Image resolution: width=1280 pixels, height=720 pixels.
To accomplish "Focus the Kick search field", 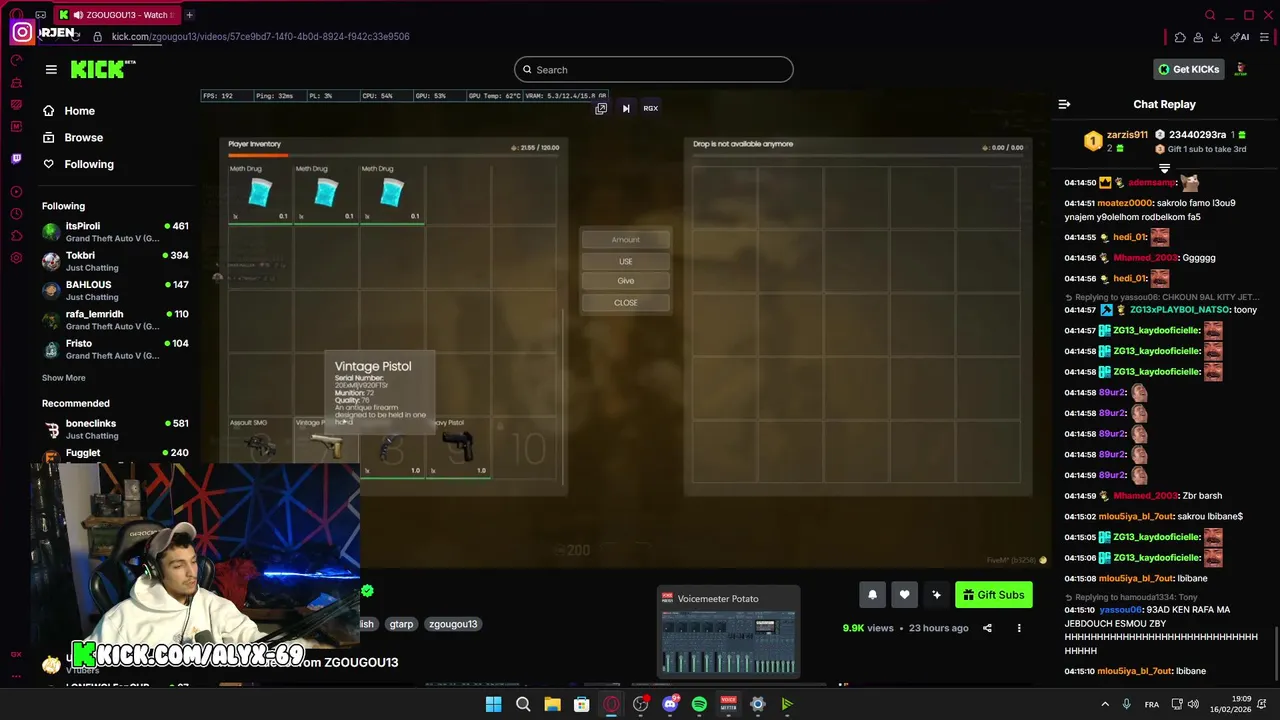I will tap(653, 69).
